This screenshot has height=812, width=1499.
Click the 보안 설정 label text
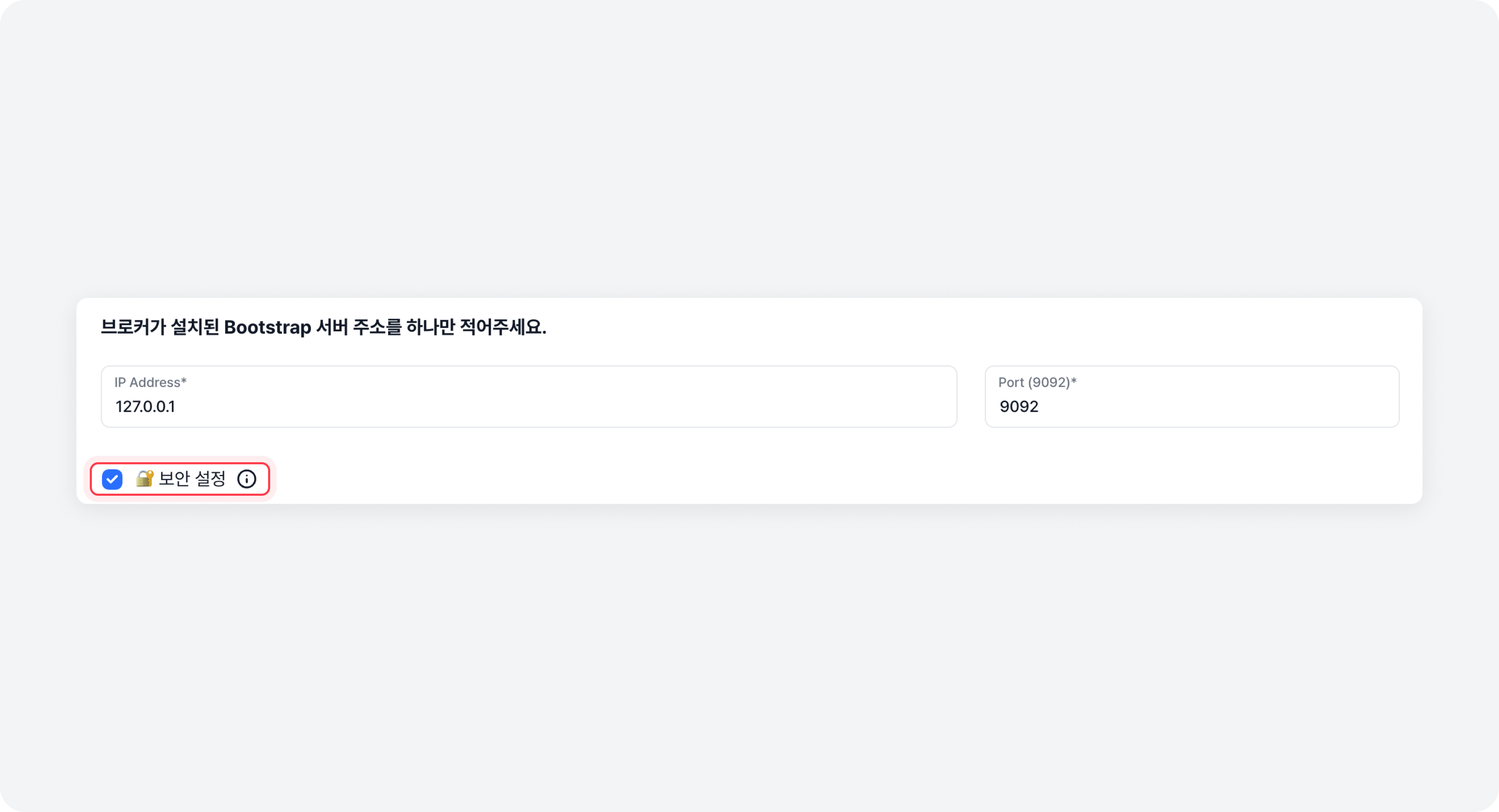tap(192, 479)
